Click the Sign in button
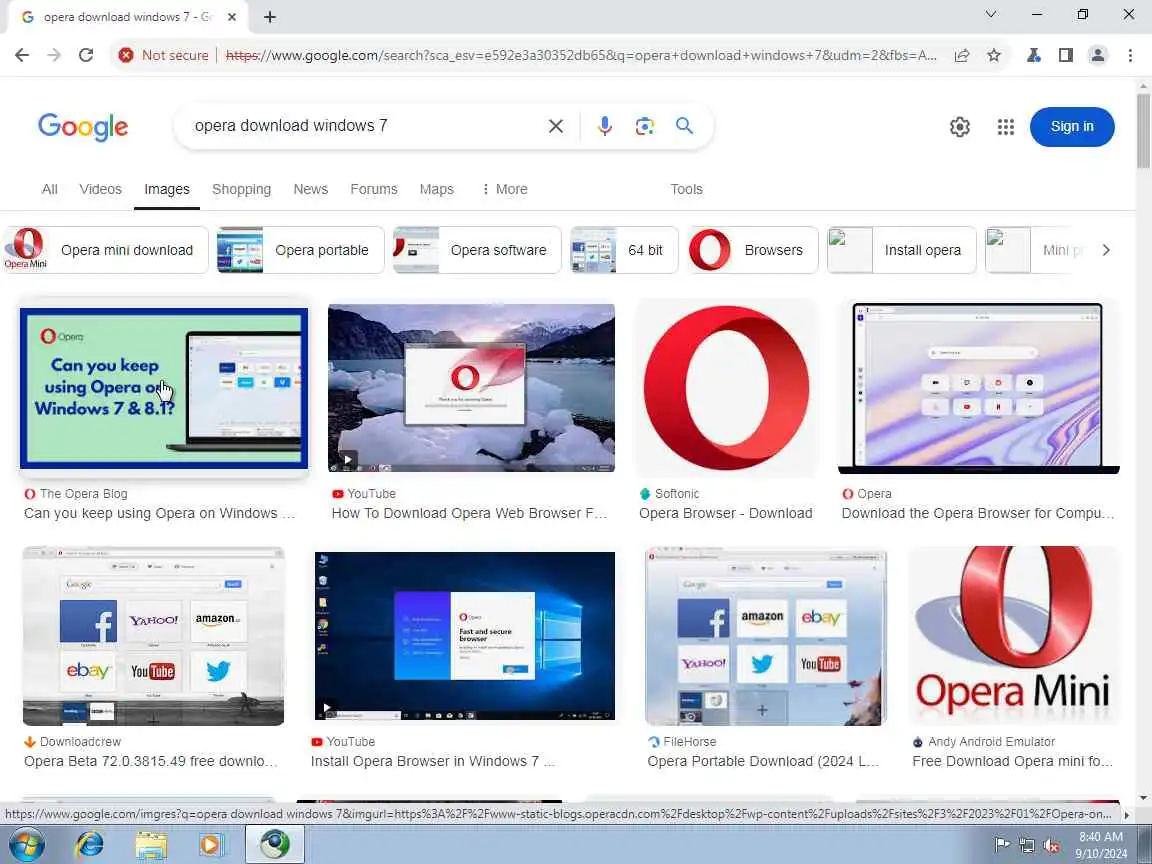The height and width of the screenshot is (864, 1152). (1072, 126)
